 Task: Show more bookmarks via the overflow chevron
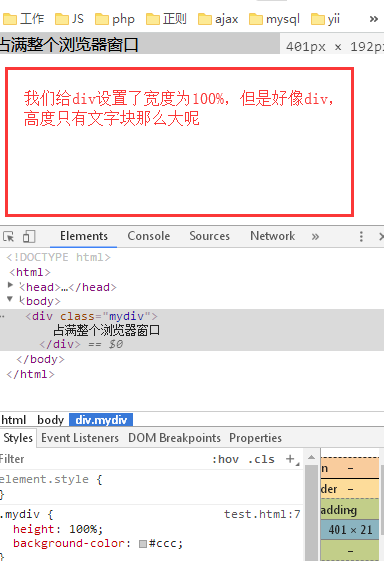[x=374, y=19]
